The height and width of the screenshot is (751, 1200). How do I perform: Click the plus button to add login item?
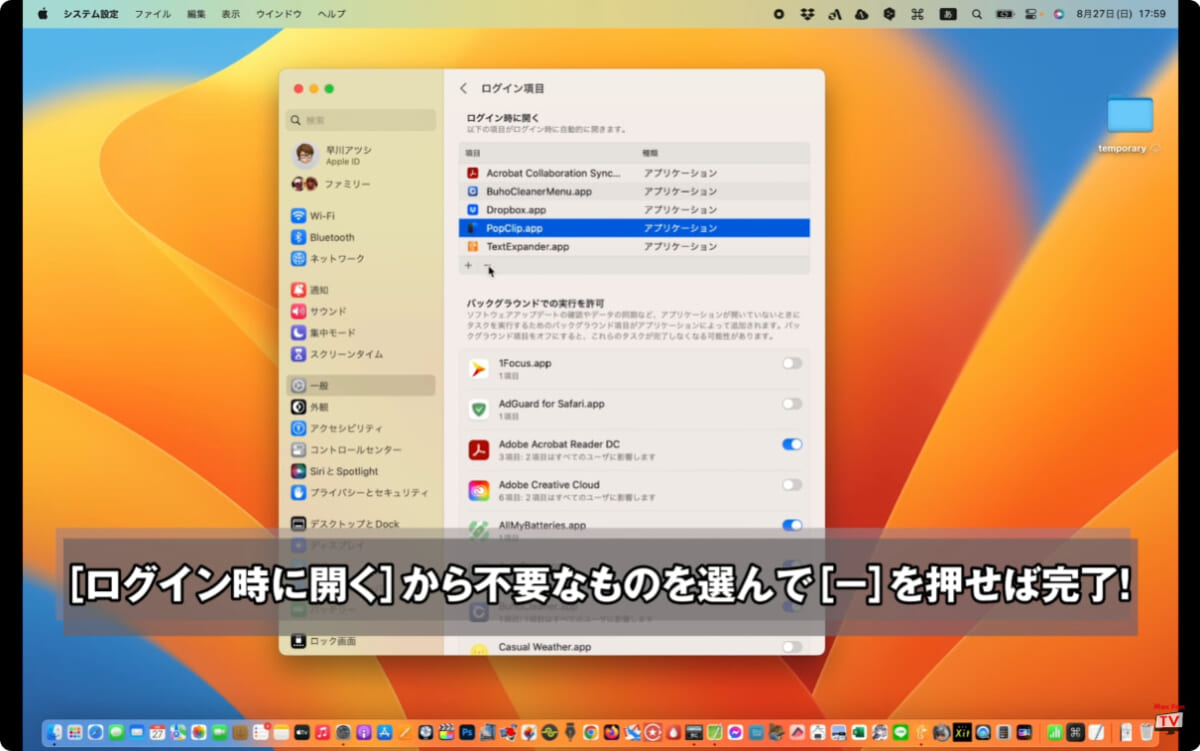[x=468, y=265]
